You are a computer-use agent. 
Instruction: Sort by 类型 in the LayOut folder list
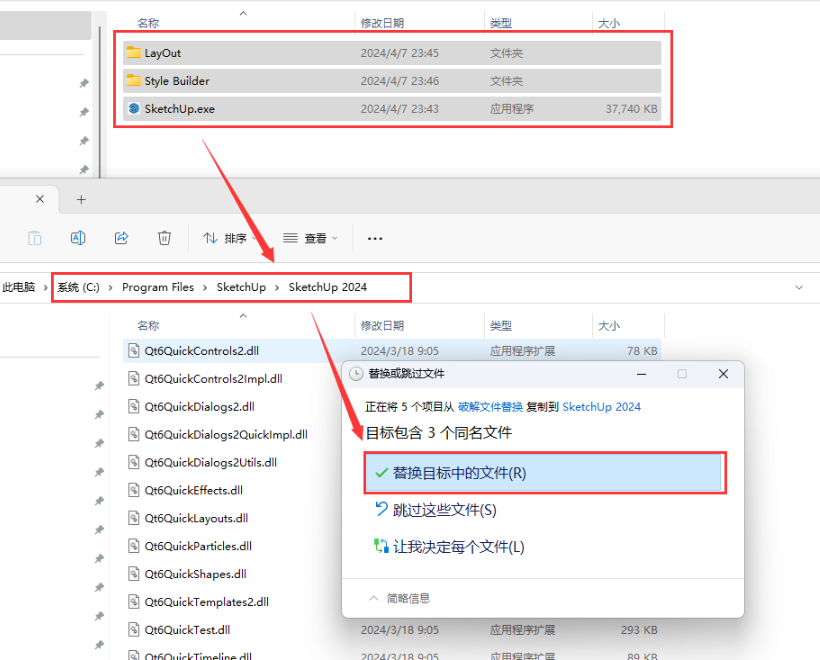click(500, 23)
